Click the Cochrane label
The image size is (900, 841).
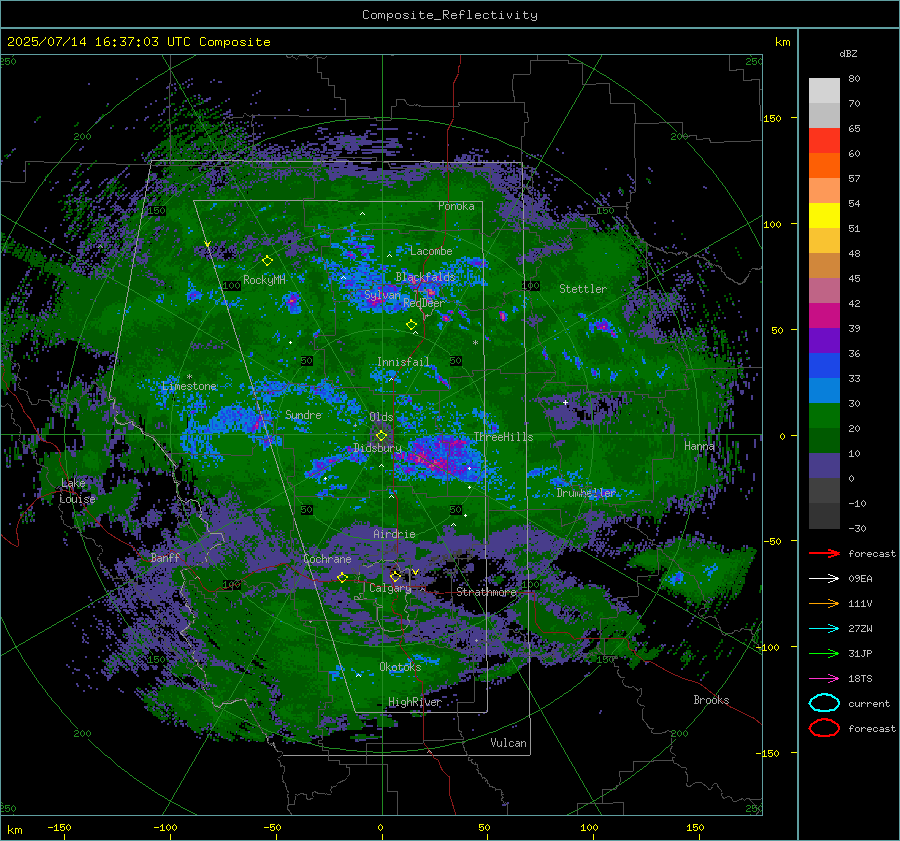327,559
